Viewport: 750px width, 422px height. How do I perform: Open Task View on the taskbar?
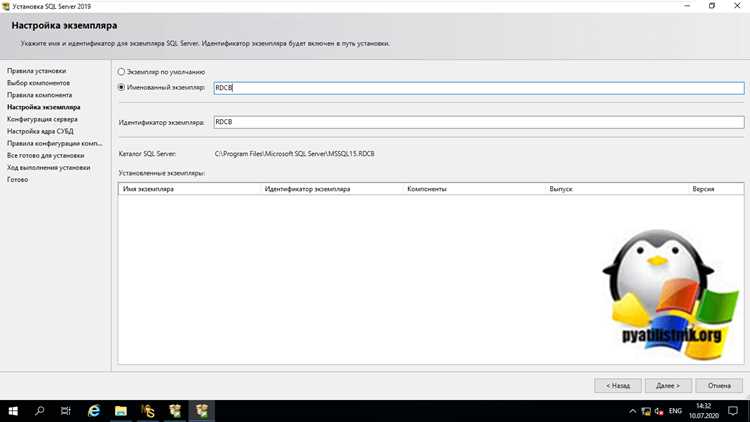tap(66, 411)
